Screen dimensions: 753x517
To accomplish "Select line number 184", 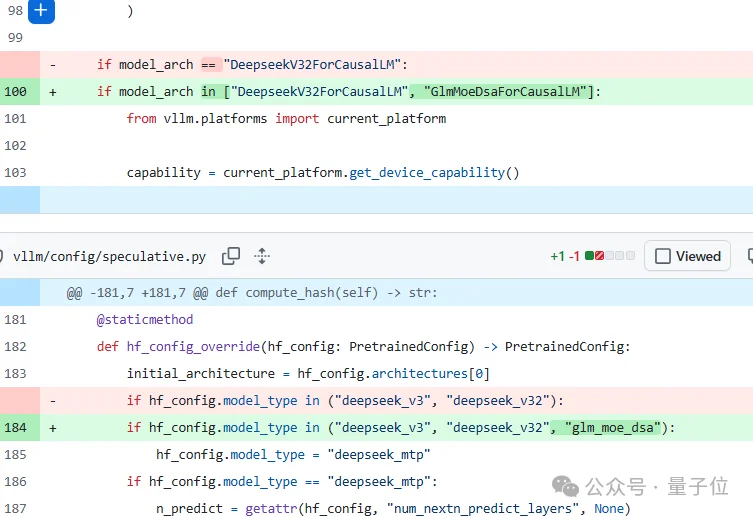I will [15, 427].
